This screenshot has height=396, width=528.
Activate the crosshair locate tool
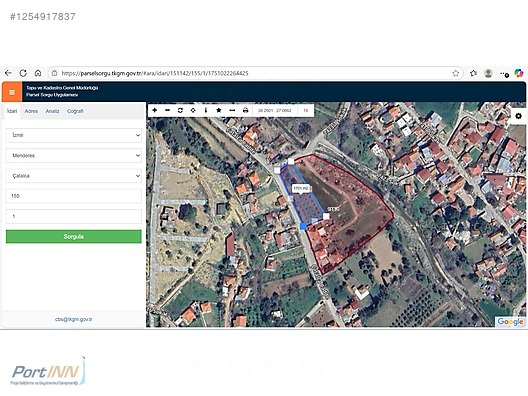(193, 110)
